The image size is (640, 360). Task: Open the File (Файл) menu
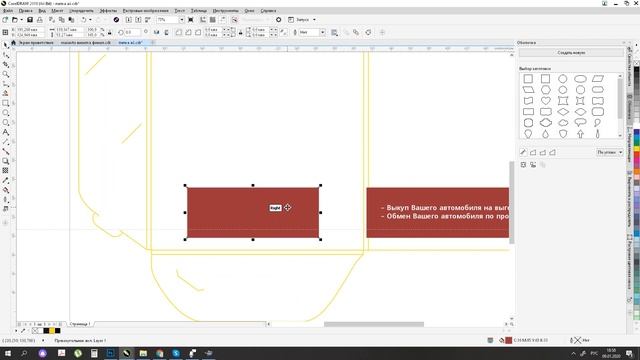(8, 11)
